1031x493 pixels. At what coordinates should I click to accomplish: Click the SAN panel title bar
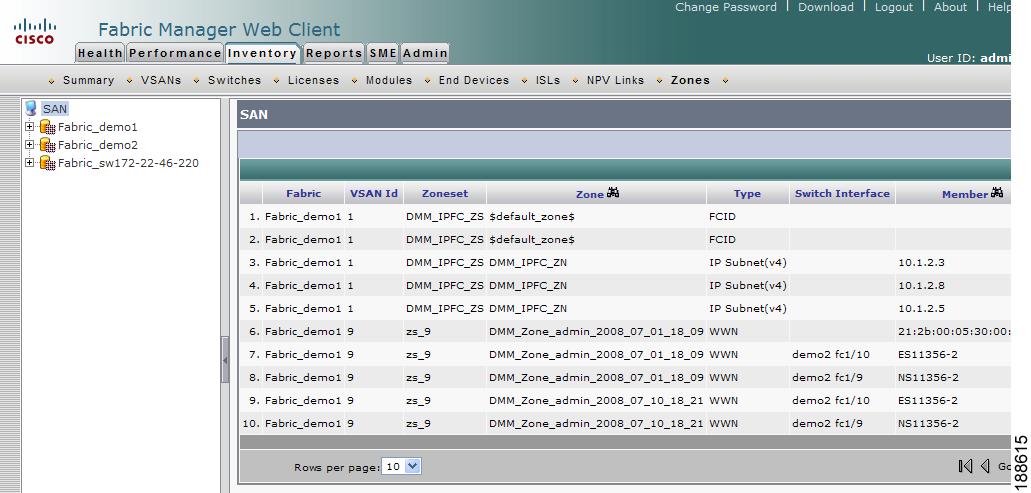[623, 114]
